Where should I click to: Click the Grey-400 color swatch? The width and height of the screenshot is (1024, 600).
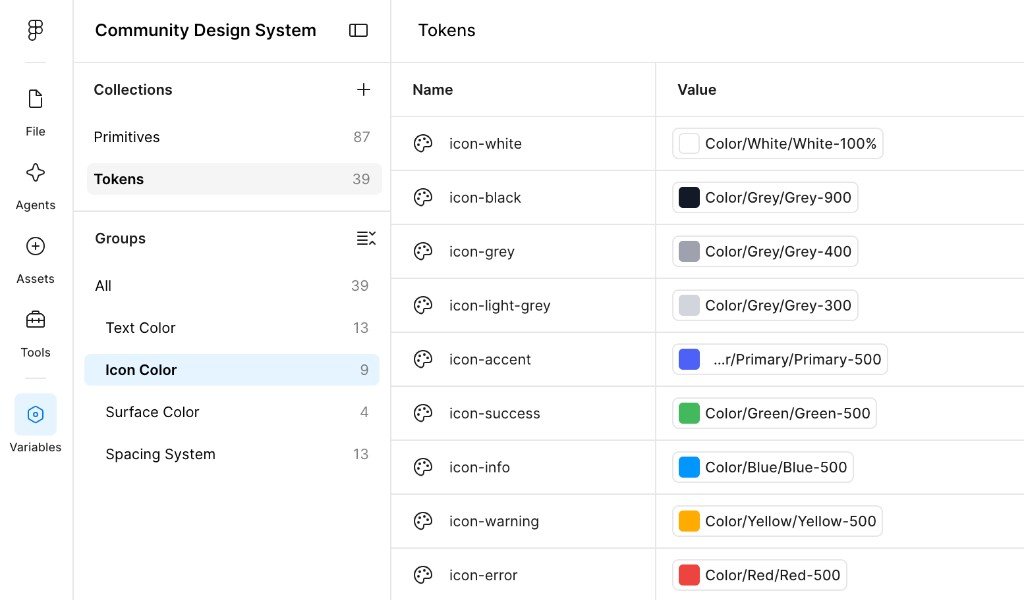pyautogui.click(x=689, y=251)
